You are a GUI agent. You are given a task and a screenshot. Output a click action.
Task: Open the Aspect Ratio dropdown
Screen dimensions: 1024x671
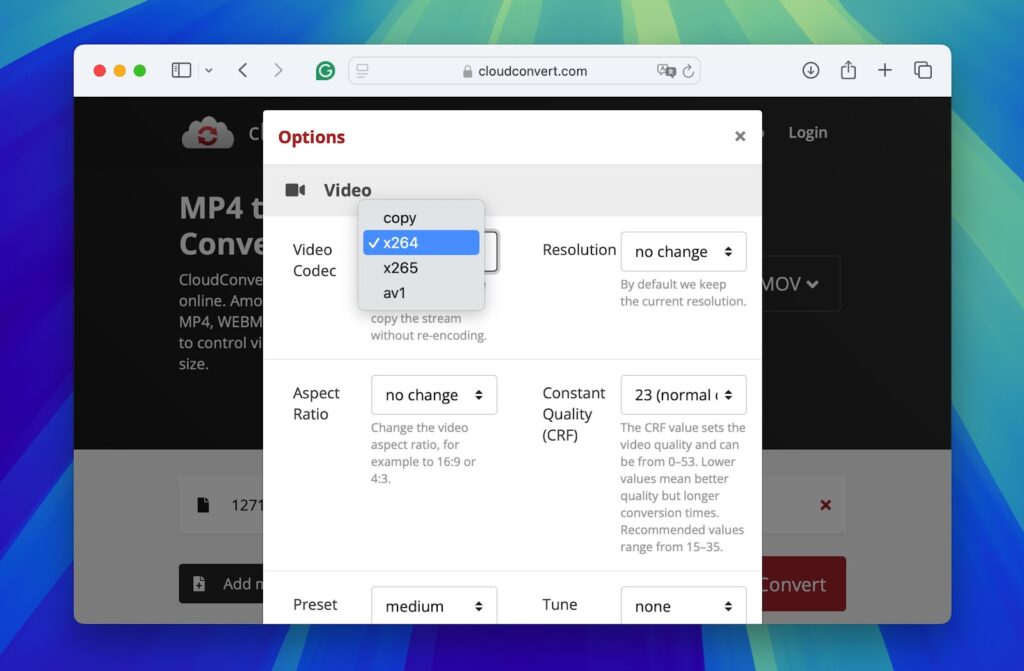(x=434, y=395)
